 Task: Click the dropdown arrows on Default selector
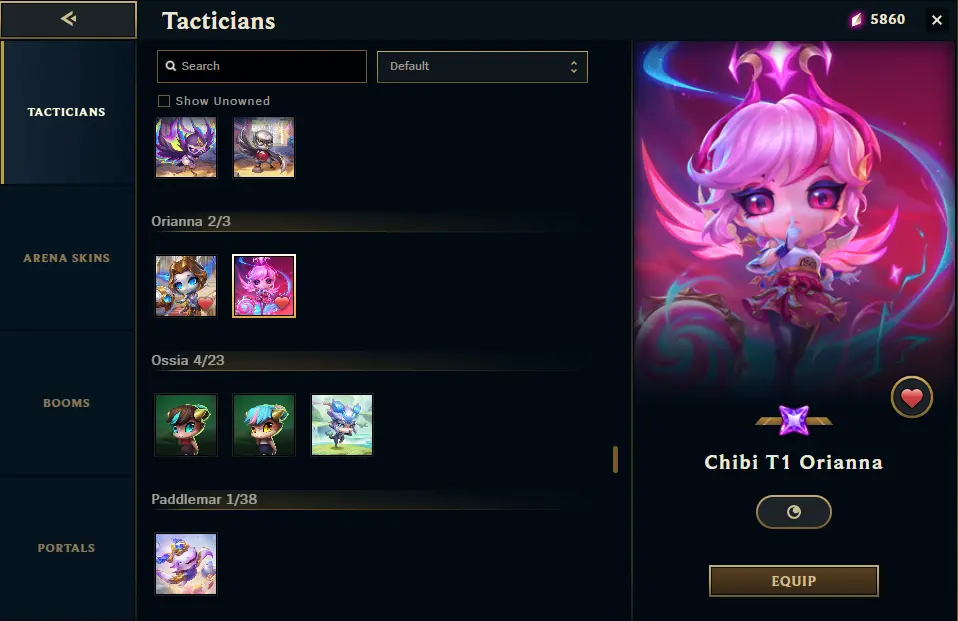(x=574, y=67)
